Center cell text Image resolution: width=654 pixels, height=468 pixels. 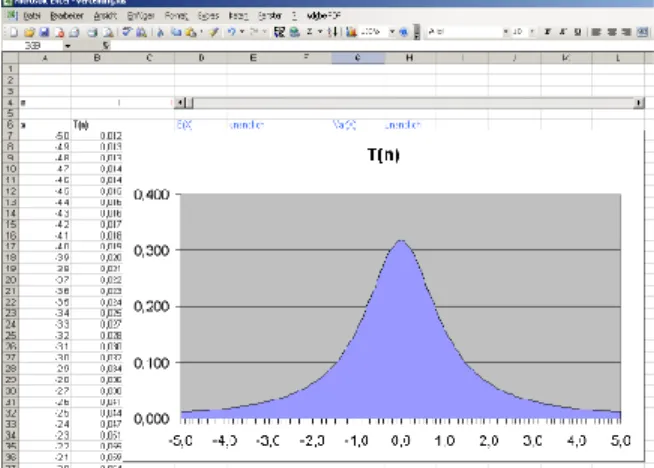pyautogui.click(x=611, y=32)
